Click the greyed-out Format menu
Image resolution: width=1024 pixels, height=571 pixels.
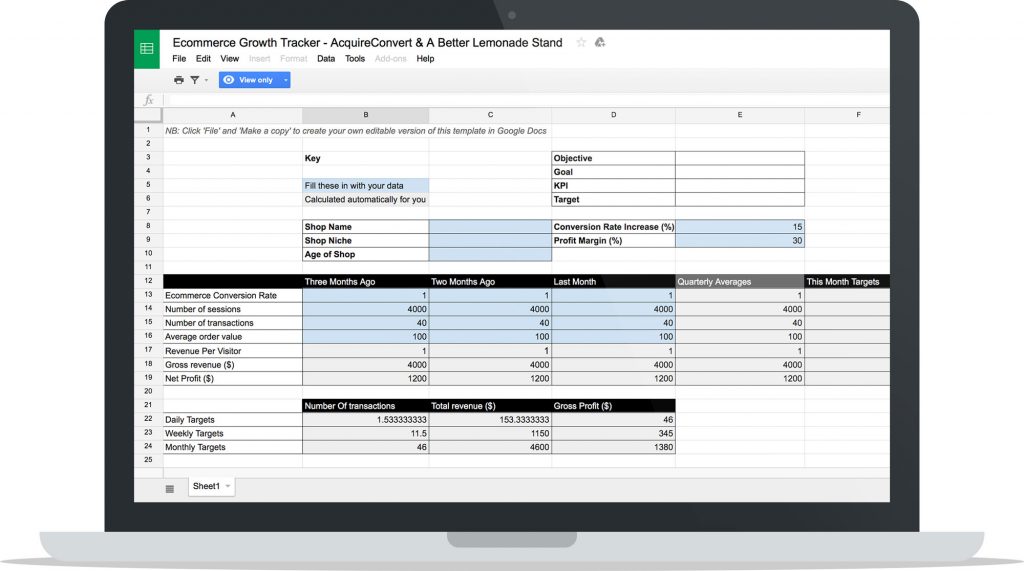pyautogui.click(x=293, y=59)
